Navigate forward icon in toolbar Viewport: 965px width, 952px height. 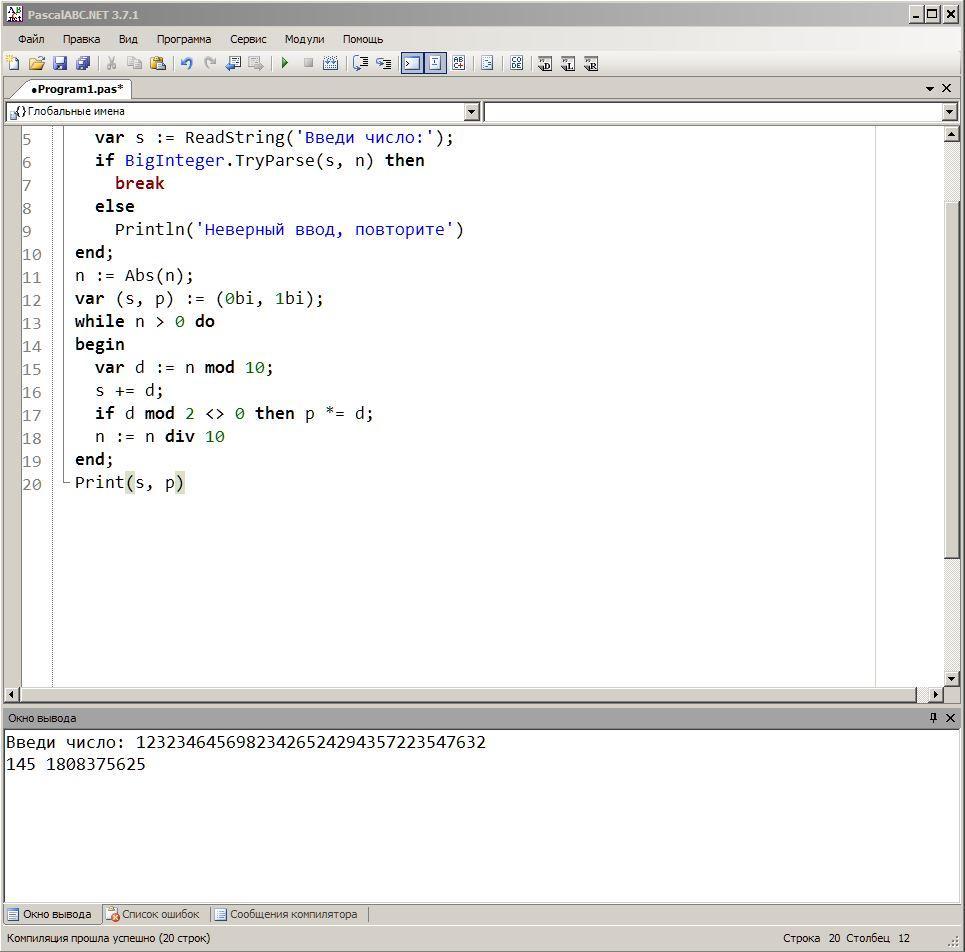click(x=255, y=63)
